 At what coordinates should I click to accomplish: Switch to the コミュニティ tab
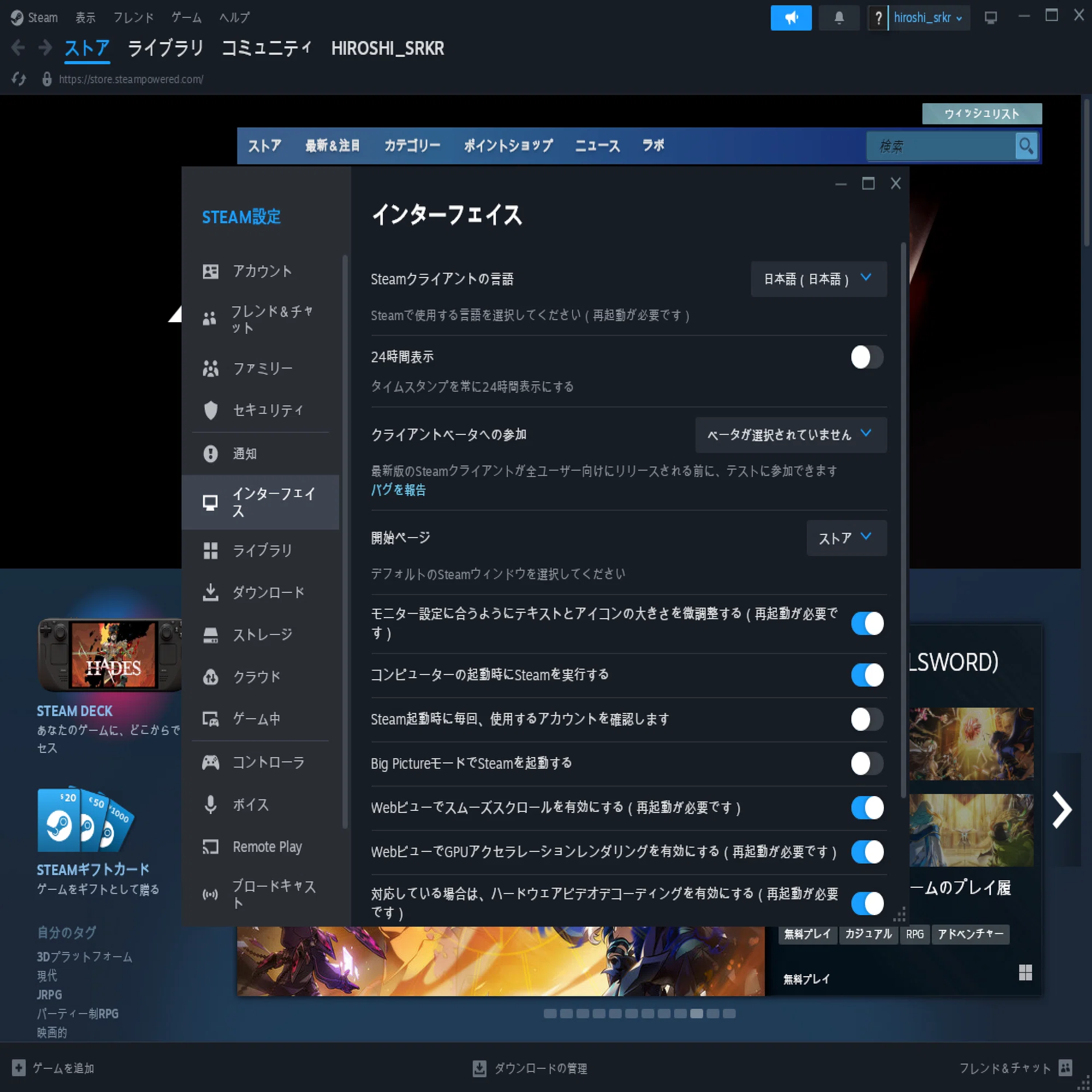(267, 48)
